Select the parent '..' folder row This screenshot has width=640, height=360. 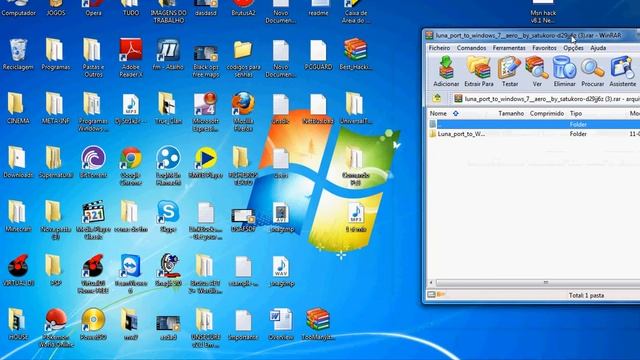pos(533,124)
